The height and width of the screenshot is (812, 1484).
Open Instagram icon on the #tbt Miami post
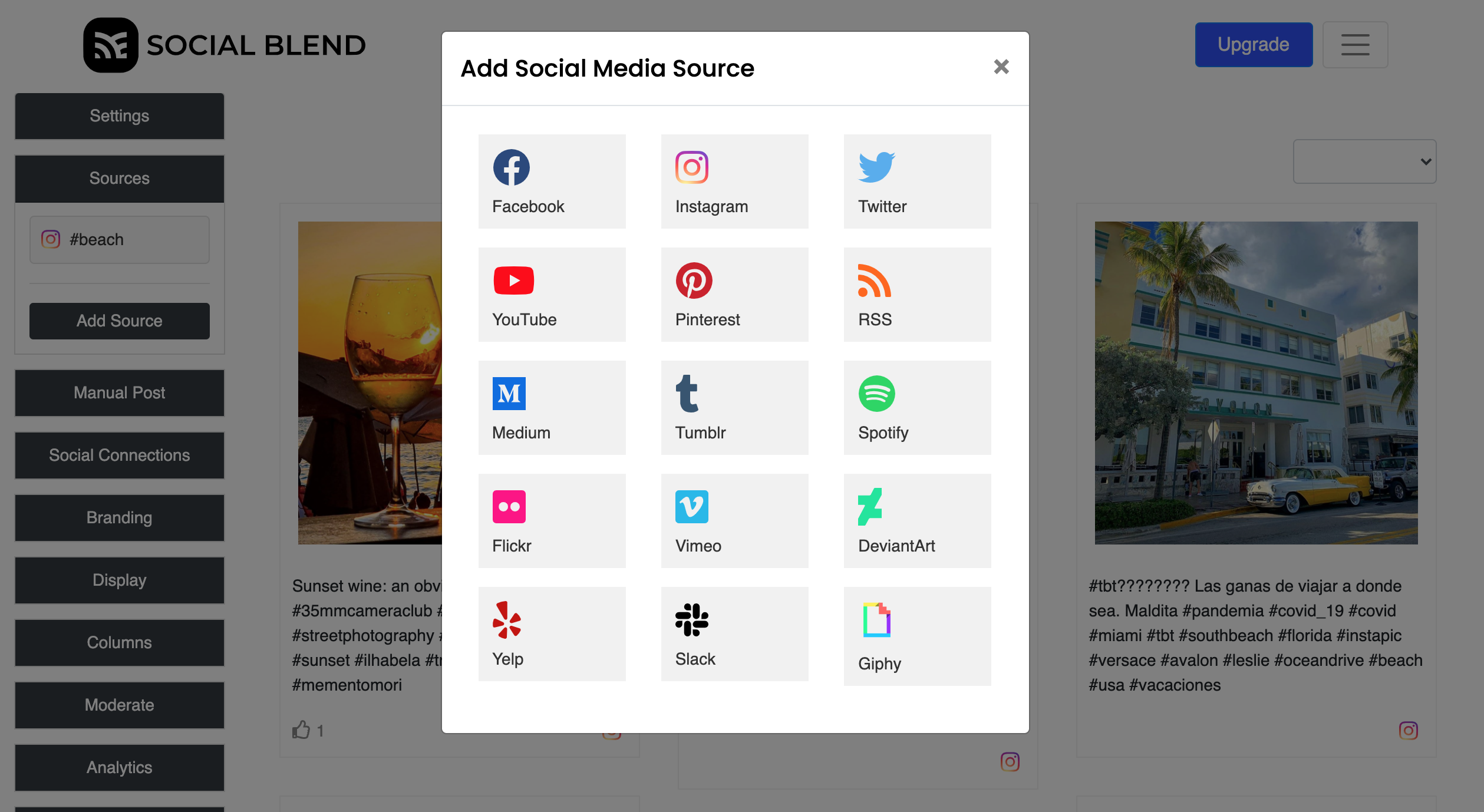1408,731
